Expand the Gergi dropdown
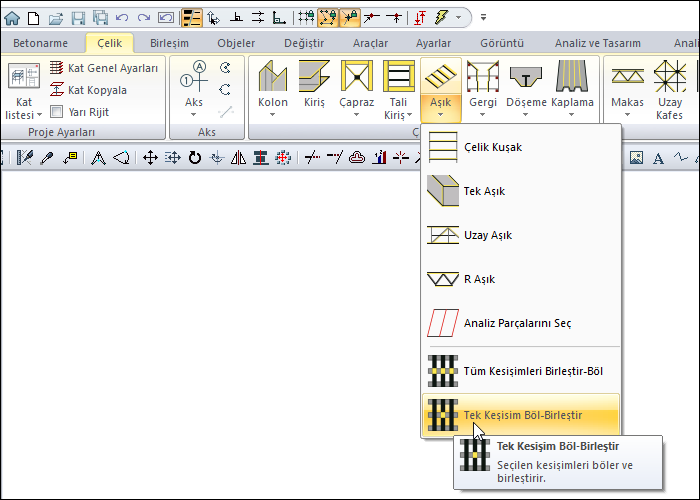The height and width of the screenshot is (500, 700). 482,114
